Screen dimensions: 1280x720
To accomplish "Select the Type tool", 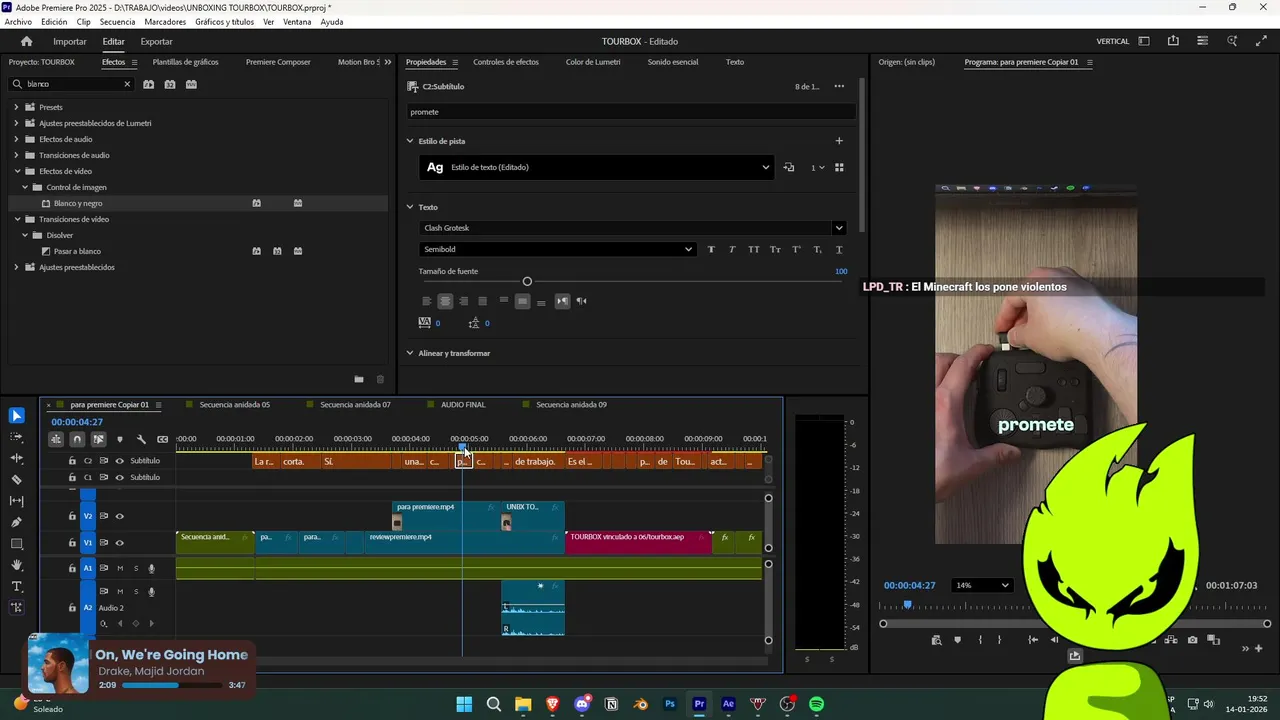I will (x=17, y=586).
